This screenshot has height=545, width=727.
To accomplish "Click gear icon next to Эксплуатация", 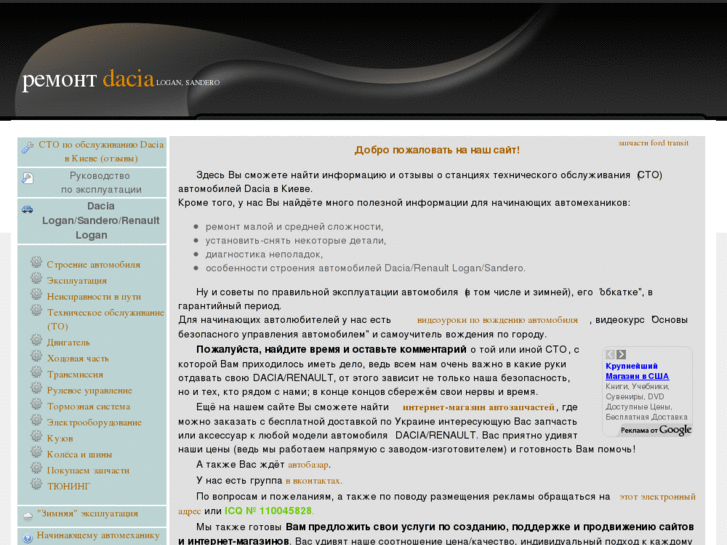I will coord(36,278).
